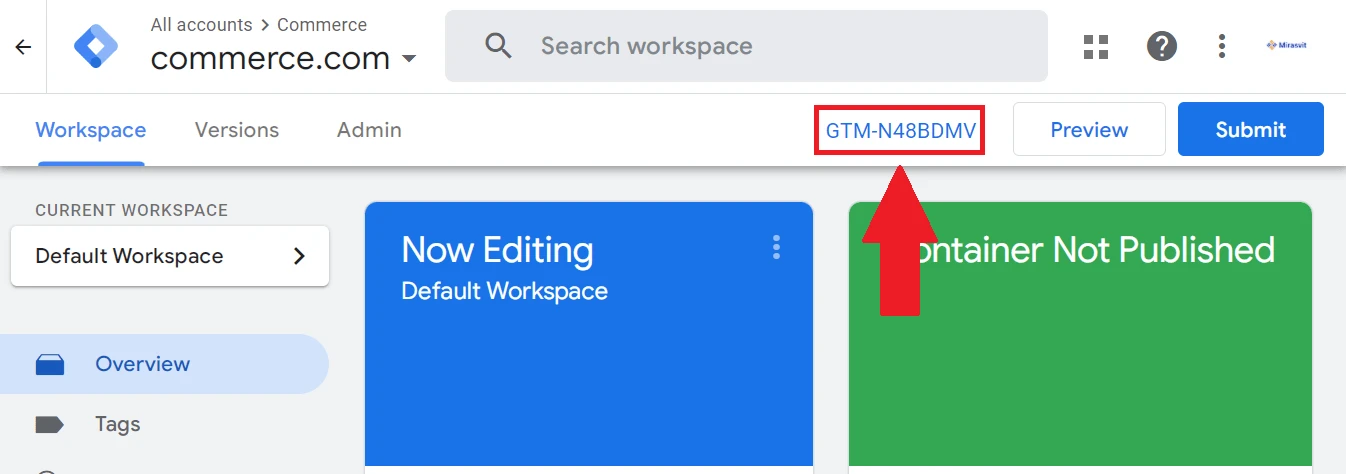The width and height of the screenshot is (1346, 474).
Task: Expand the commerce.com container dropdown
Action: (408, 59)
